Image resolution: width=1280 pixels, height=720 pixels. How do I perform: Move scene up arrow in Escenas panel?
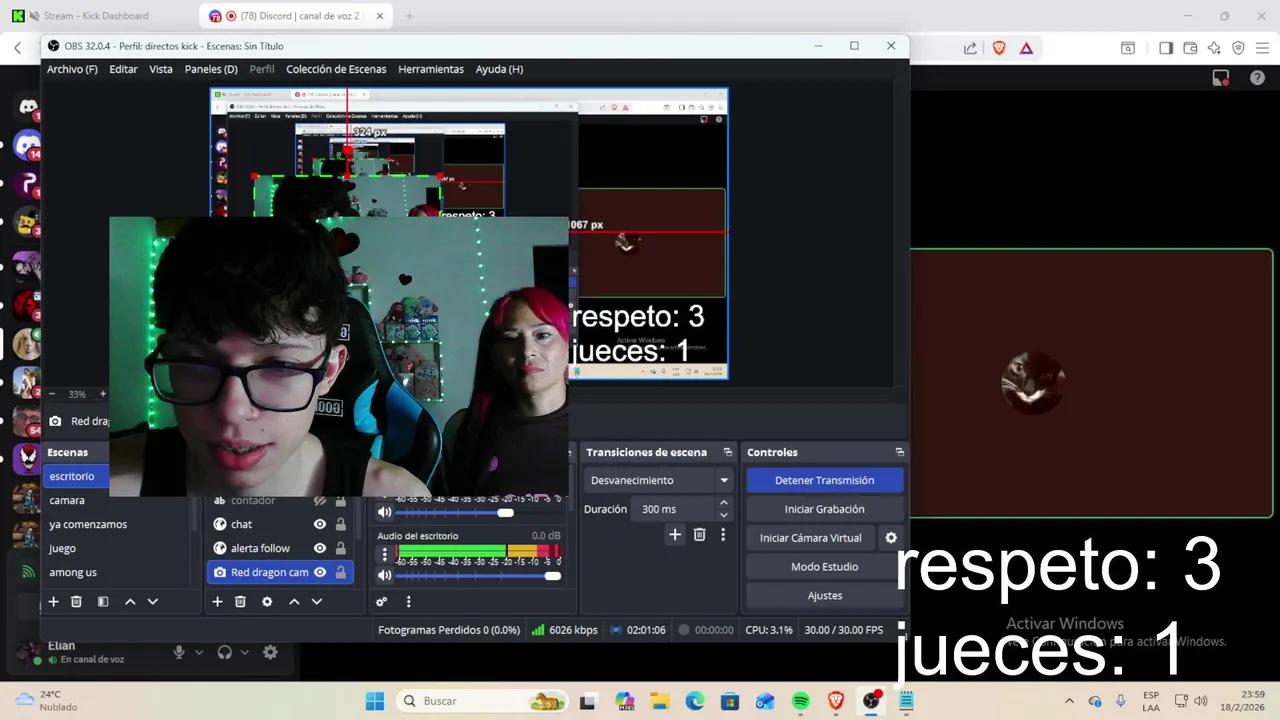[130, 601]
